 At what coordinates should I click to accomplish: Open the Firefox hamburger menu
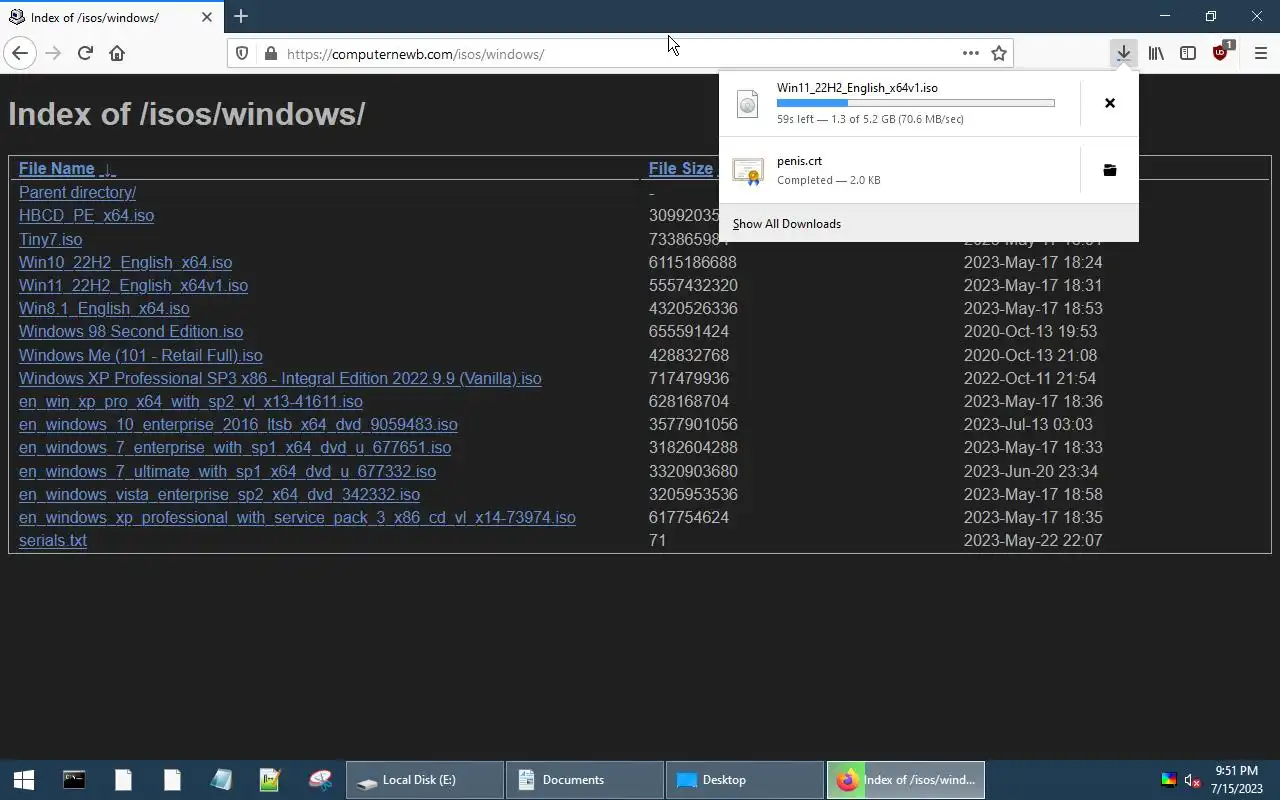[x=1260, y=53]
